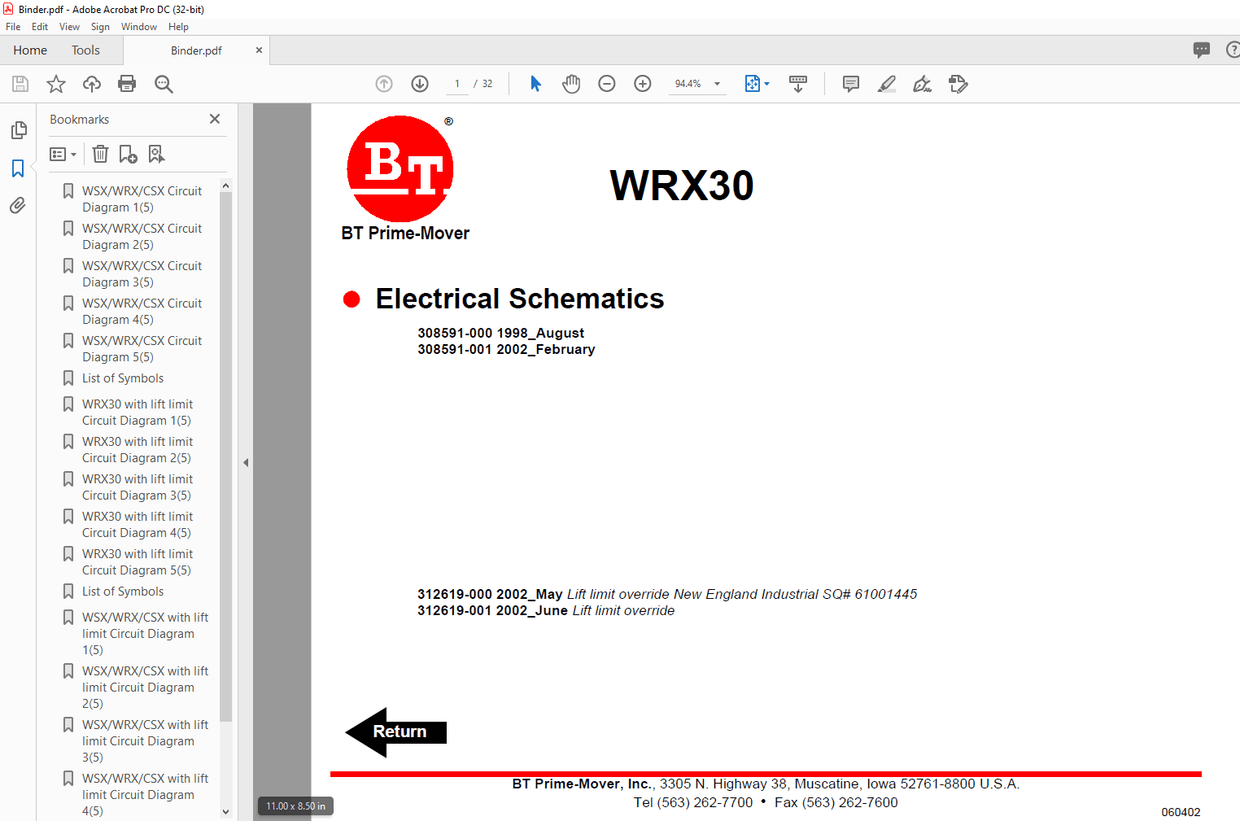Zoom in using the plus icon
Viewport: 1240px width, 821px height.
[642, 84]
